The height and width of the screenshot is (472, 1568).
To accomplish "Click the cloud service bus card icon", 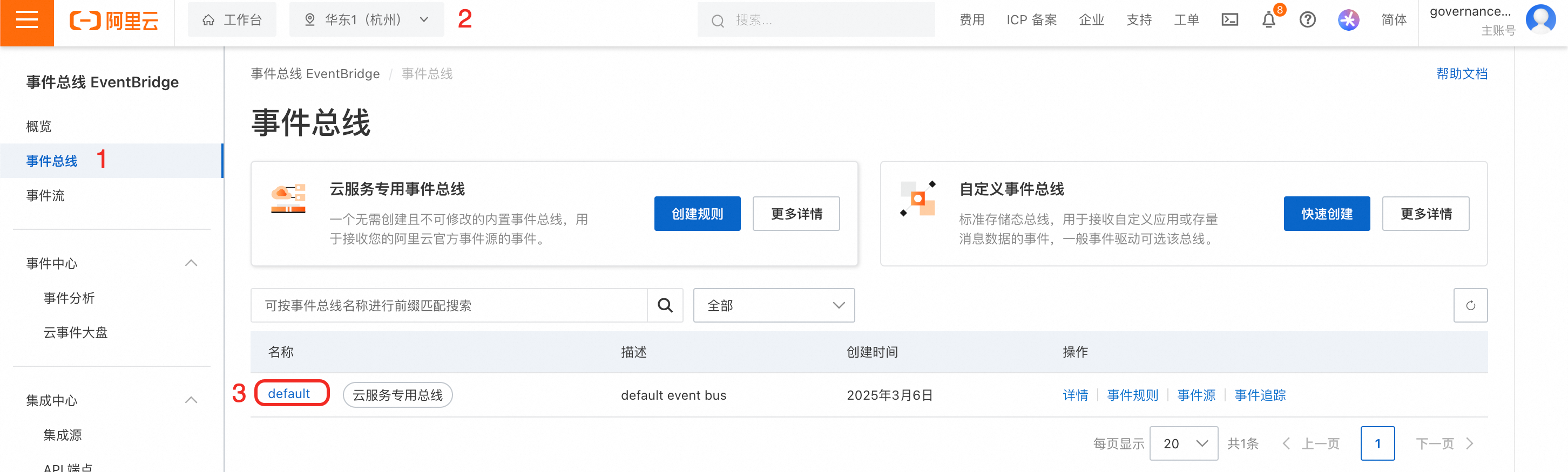I will pos(288,199).
